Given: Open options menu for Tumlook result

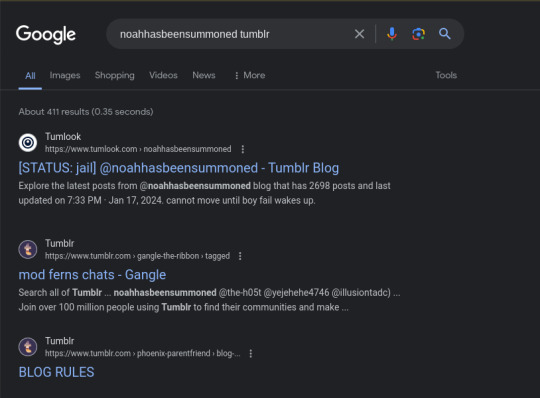Looking at the screenshot, I should click(x=243, y=149).
